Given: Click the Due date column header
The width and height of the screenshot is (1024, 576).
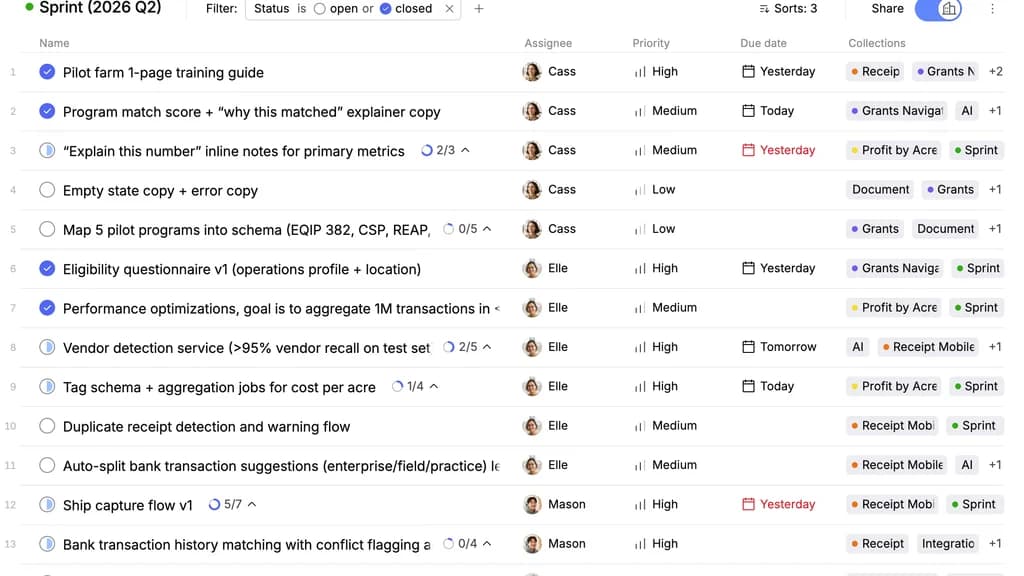Looking at the screenshot, I should coord(763,43).
